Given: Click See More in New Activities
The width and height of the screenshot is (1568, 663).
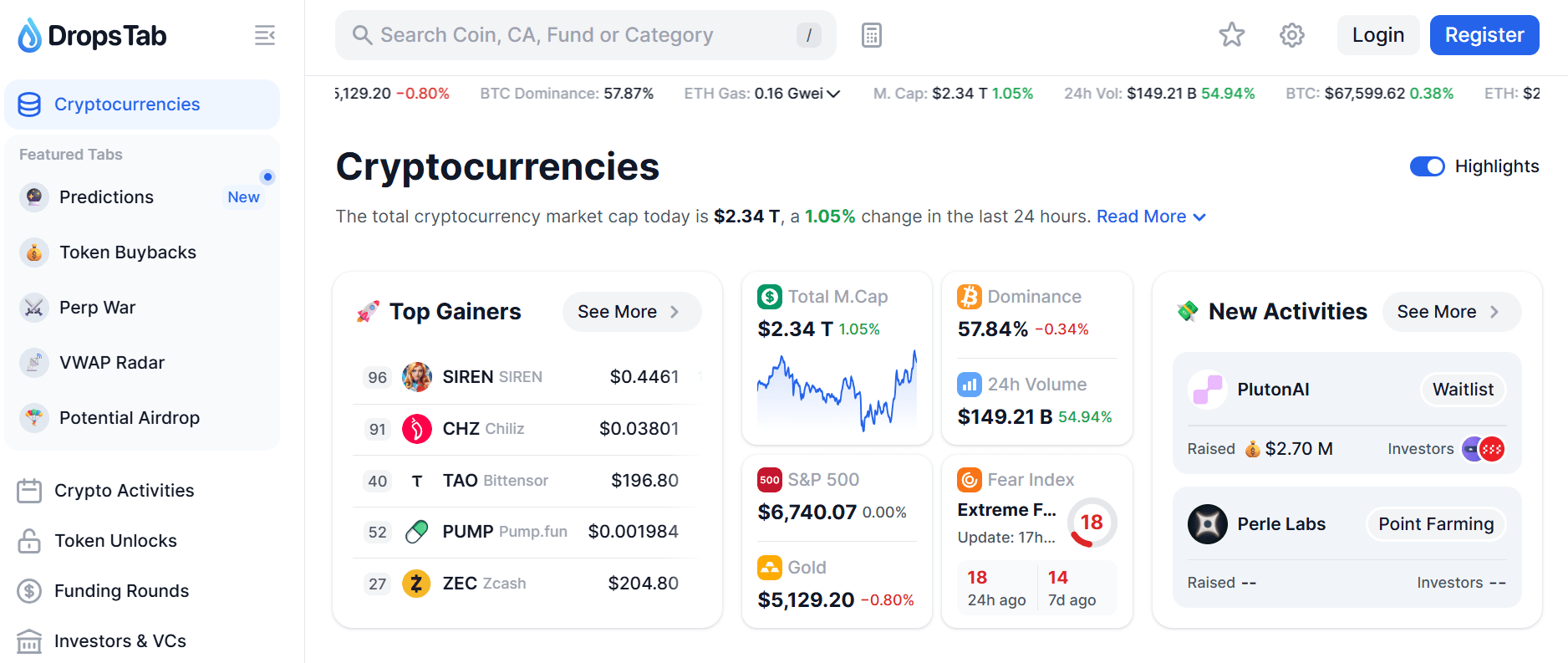Looking at the screenshot, I should (x=1451, y=312).
